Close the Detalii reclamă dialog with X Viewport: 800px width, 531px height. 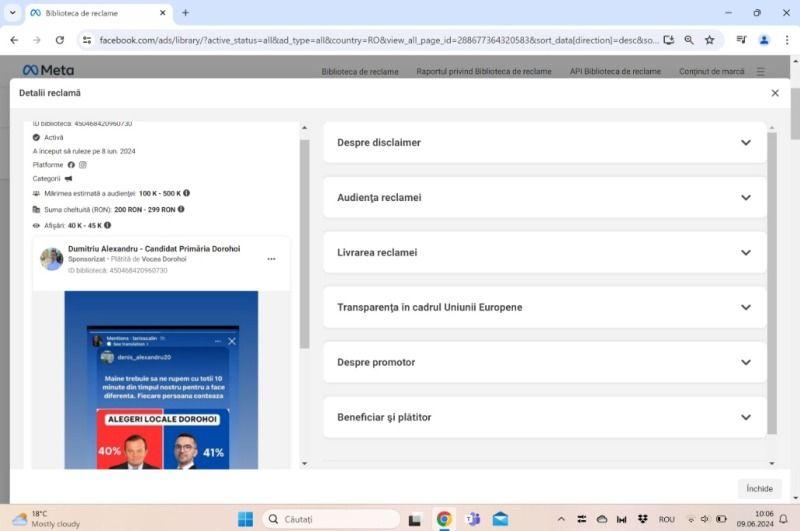click(775, 93)
